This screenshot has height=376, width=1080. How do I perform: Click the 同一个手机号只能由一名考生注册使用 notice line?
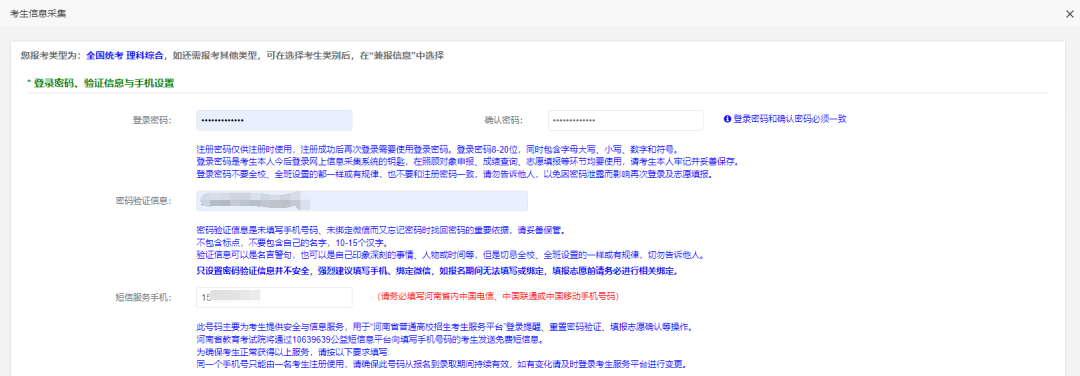[442, 364]
